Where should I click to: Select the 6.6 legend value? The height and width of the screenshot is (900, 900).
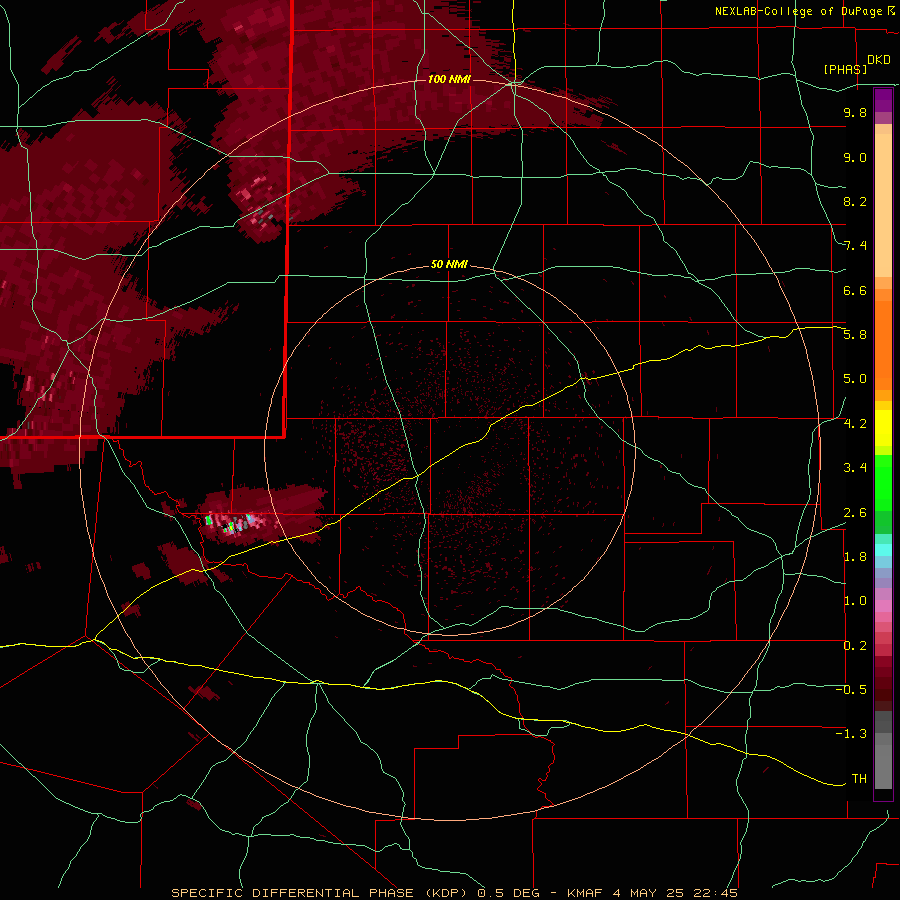[x=855, y=290]
